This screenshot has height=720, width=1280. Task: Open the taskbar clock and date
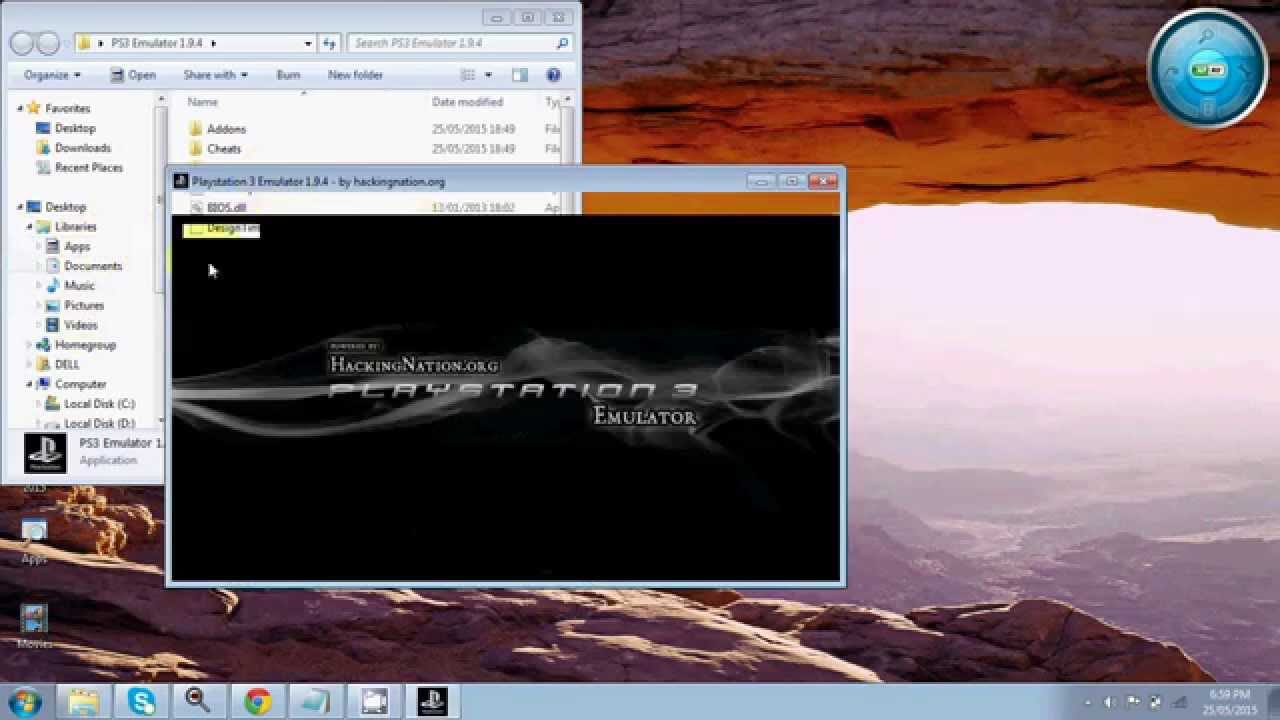[1230, 701]
